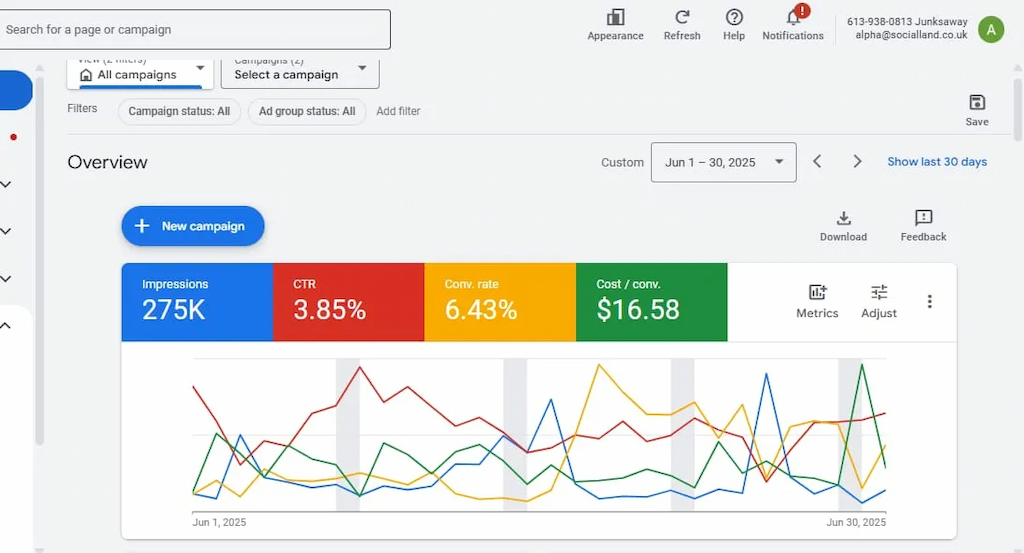This screenshot has width=1024, height=553.
Task: Open the Adjust sliders icon
Action: [x=879, y=293]
